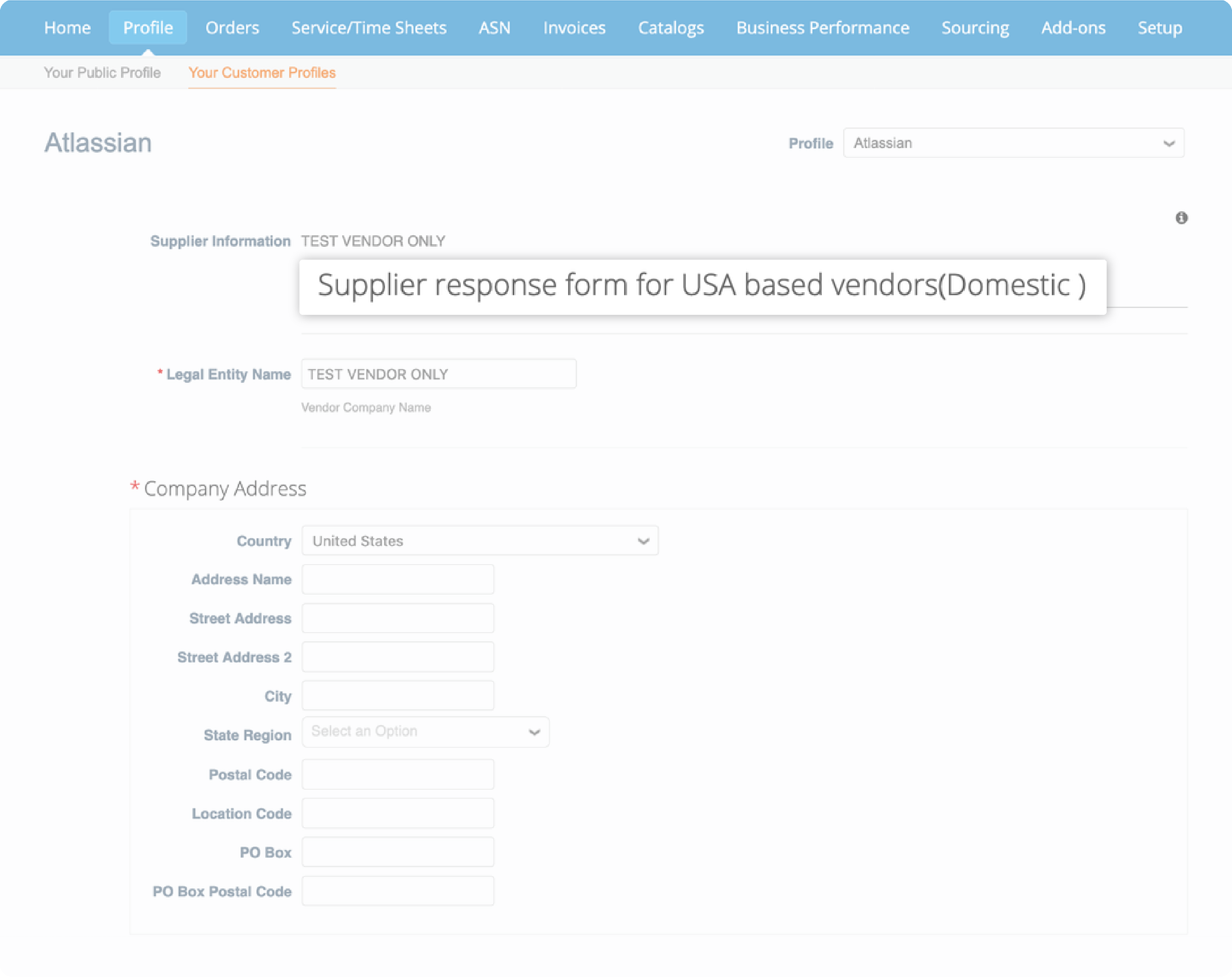Image resolution: width=1232 pixels, height=977 pixels.
Task: Click the PO Box Postal Code field
Action: (398, 891)
